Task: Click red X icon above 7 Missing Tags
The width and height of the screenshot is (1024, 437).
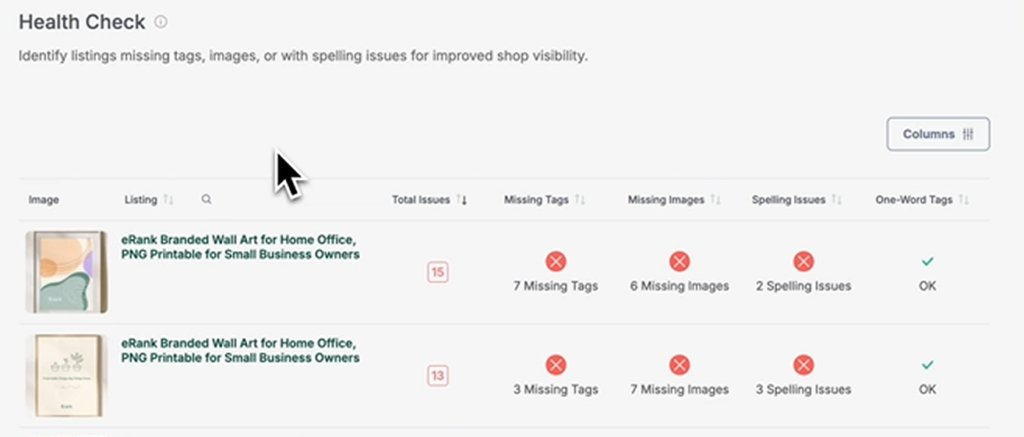Action: (556, 262)
